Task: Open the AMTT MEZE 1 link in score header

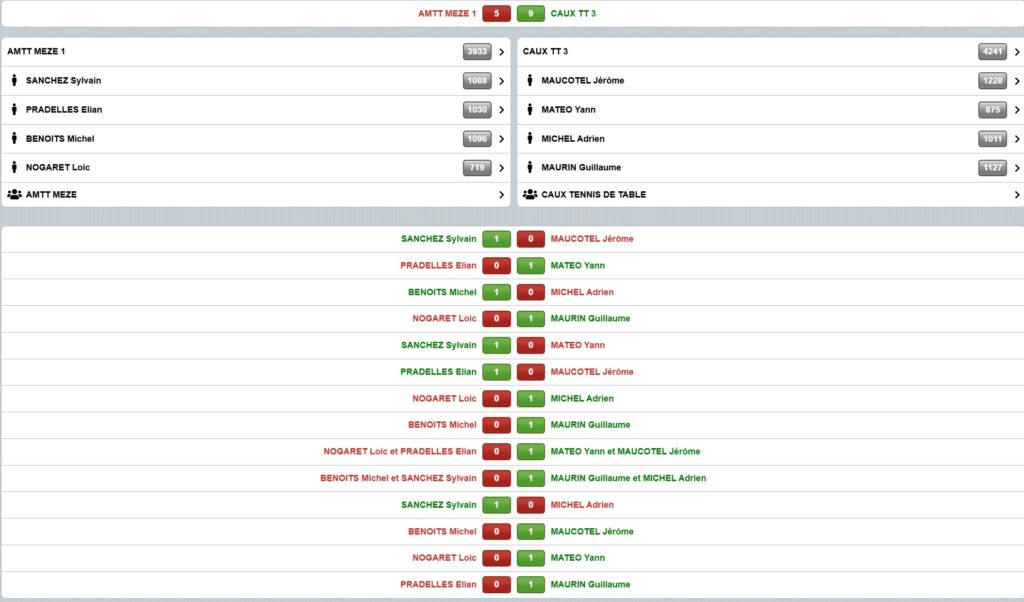Action: click(447, 14)
